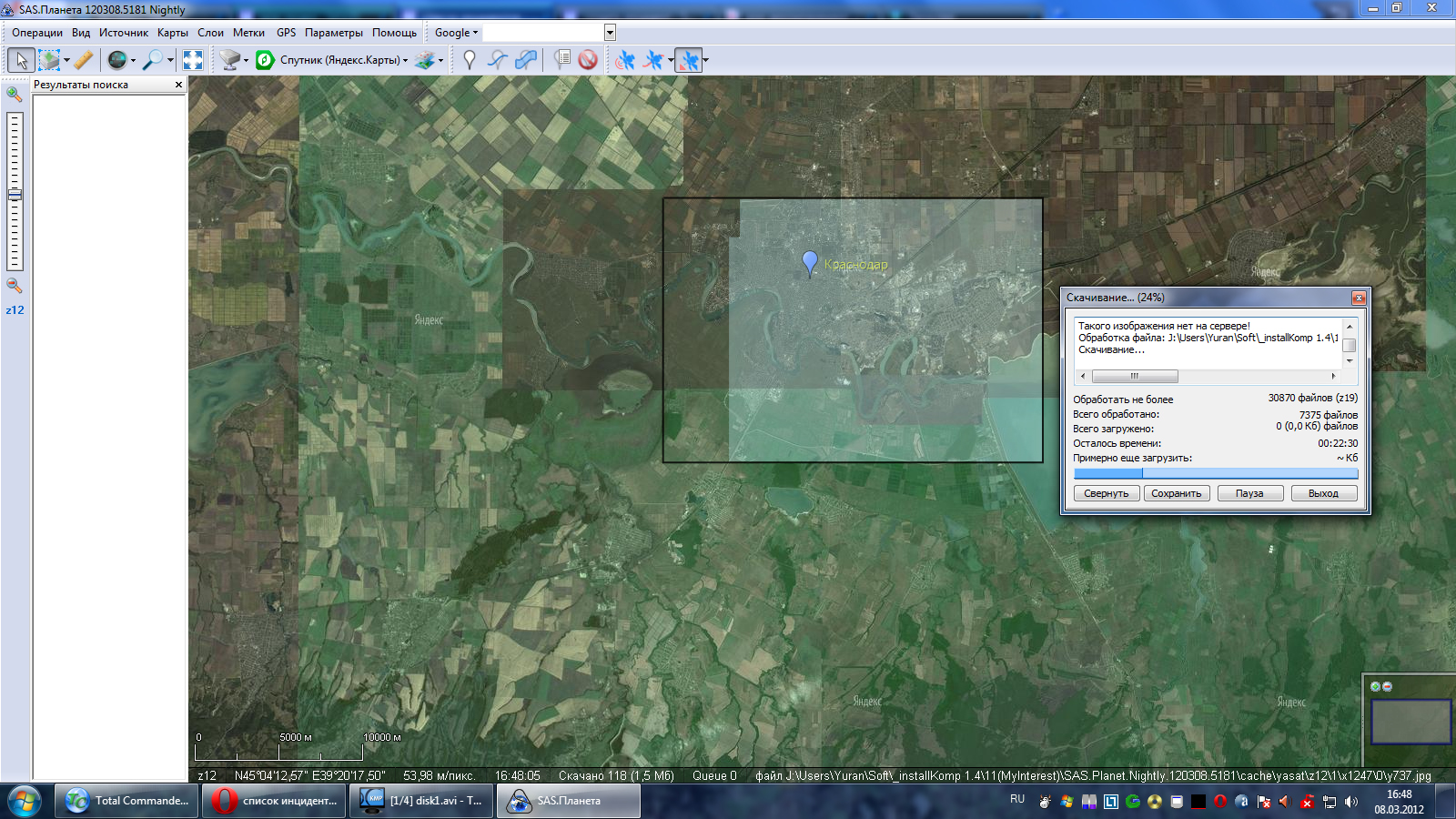The width and height of the screenshot is (1456, 819).
Task: Open the Google search provider dropdown
Action: 456,33
